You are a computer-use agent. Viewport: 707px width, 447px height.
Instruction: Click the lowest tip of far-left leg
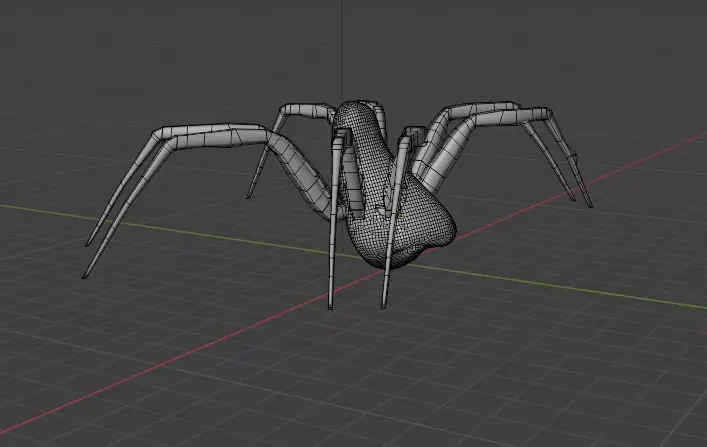coord(86,274)
